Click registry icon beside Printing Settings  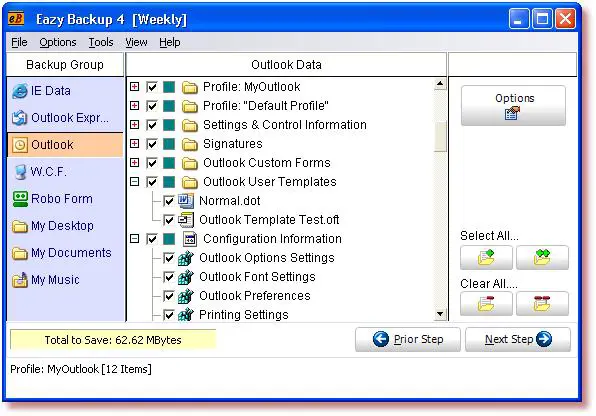click(x=186, y=315)
